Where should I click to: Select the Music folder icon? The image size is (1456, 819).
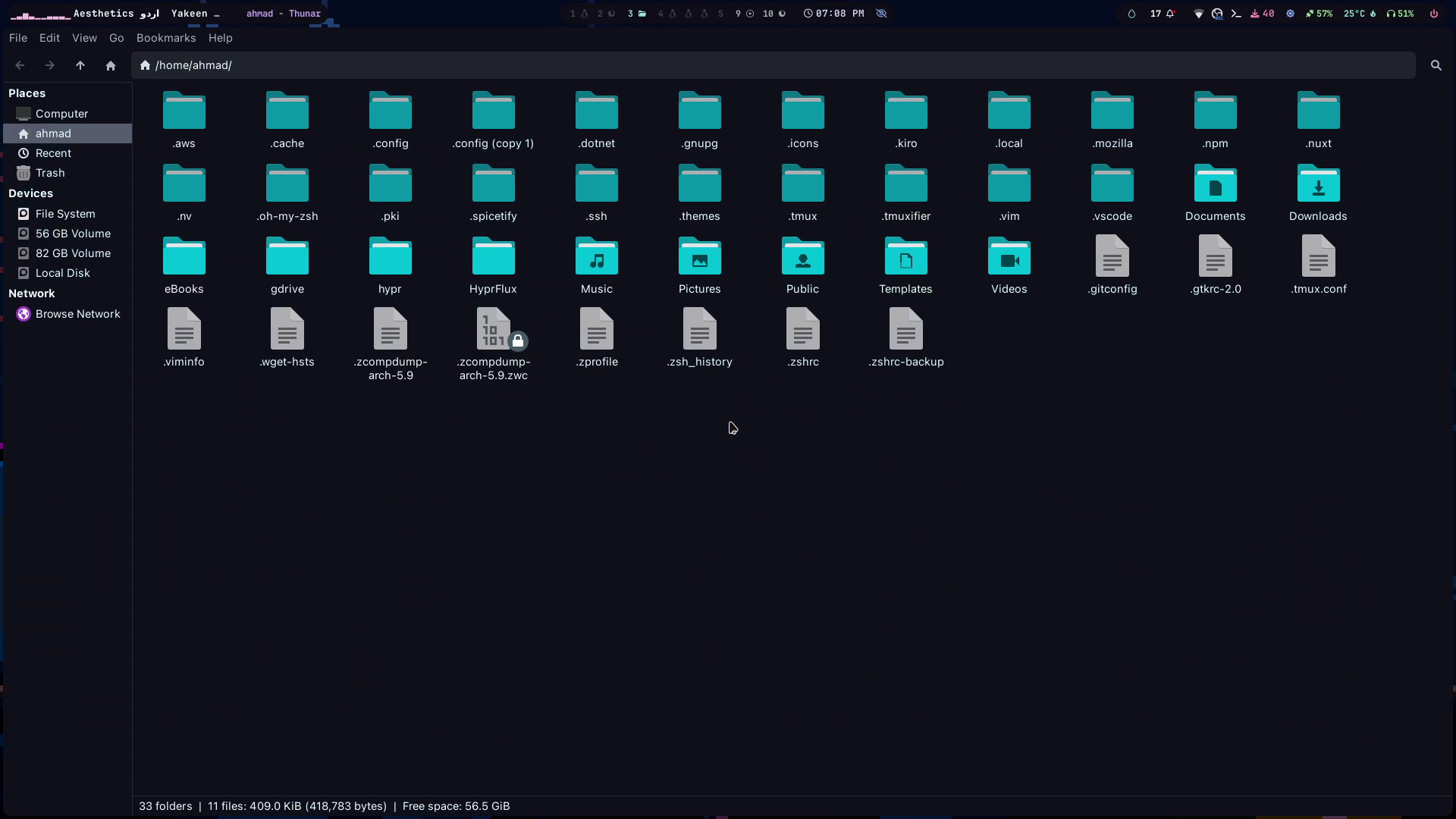pos(596,256)
